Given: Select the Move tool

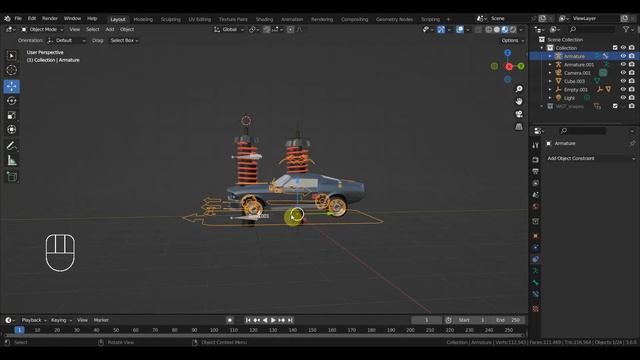Looking at the screenshot, I should click(11, 86).
